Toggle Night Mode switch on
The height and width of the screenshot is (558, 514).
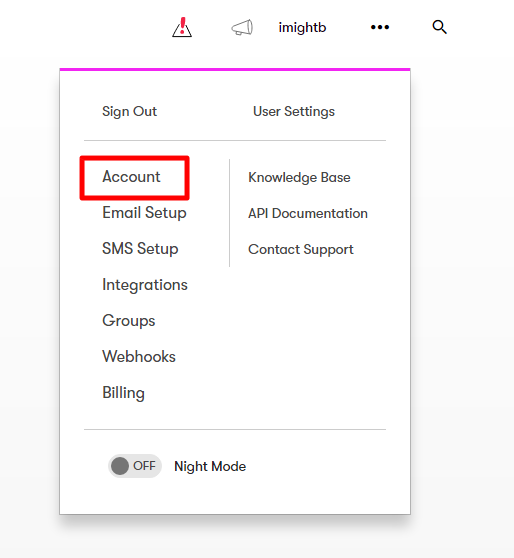point(135,466)
